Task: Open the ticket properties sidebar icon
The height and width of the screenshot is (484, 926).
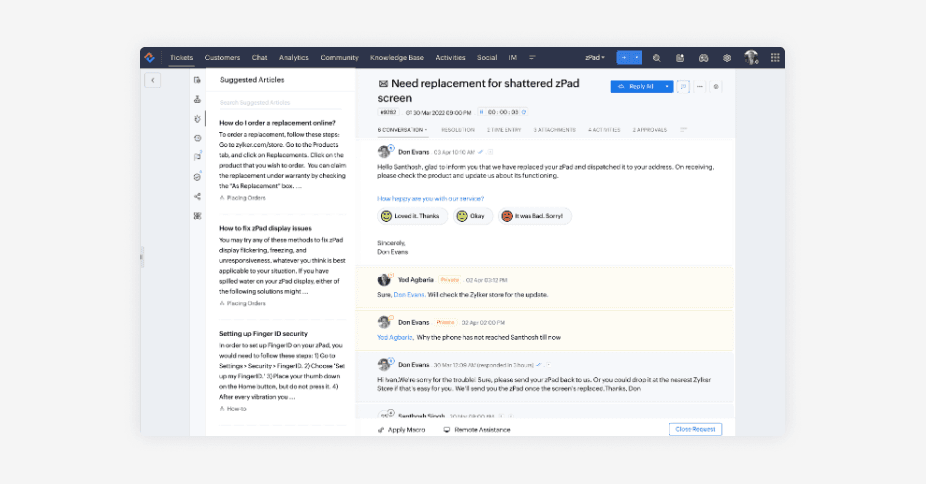Action: (x=197, y=80)
